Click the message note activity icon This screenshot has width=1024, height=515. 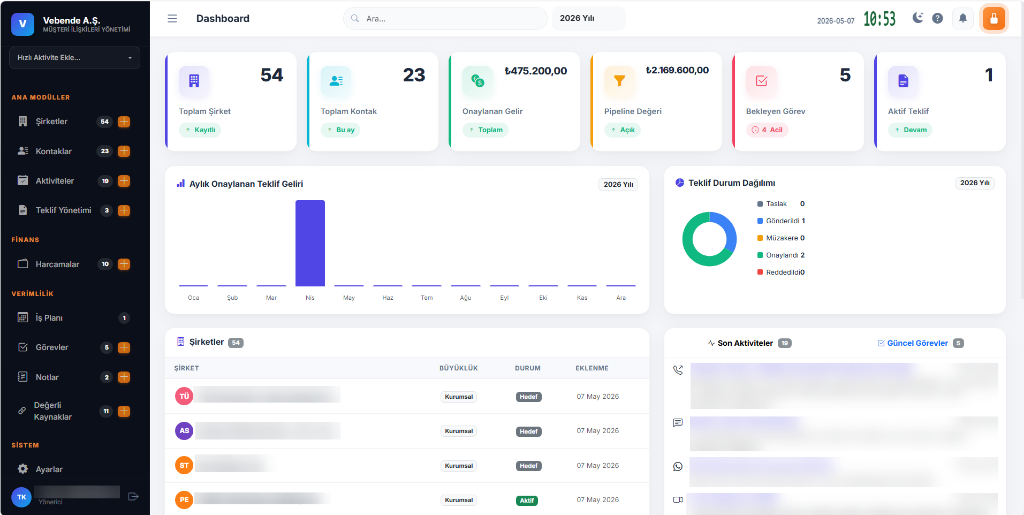coord(678,422)
